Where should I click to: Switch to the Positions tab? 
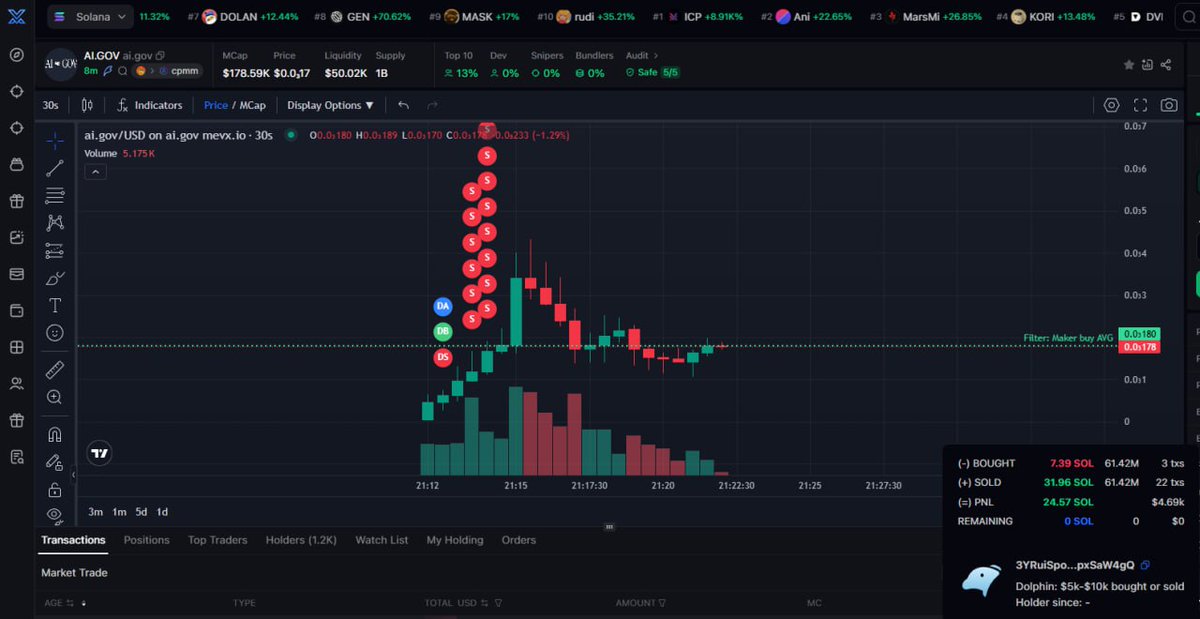point(146,540)
